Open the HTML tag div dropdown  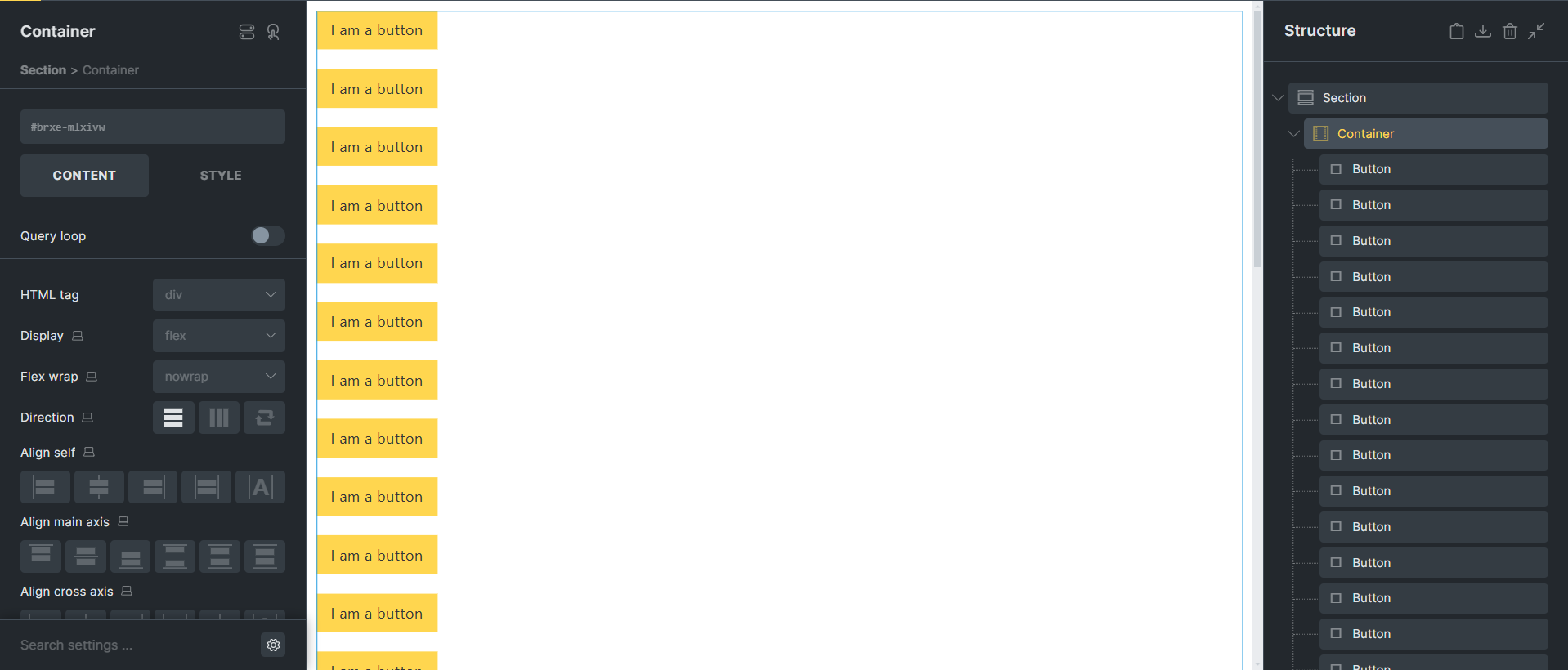tap(219, 295)
